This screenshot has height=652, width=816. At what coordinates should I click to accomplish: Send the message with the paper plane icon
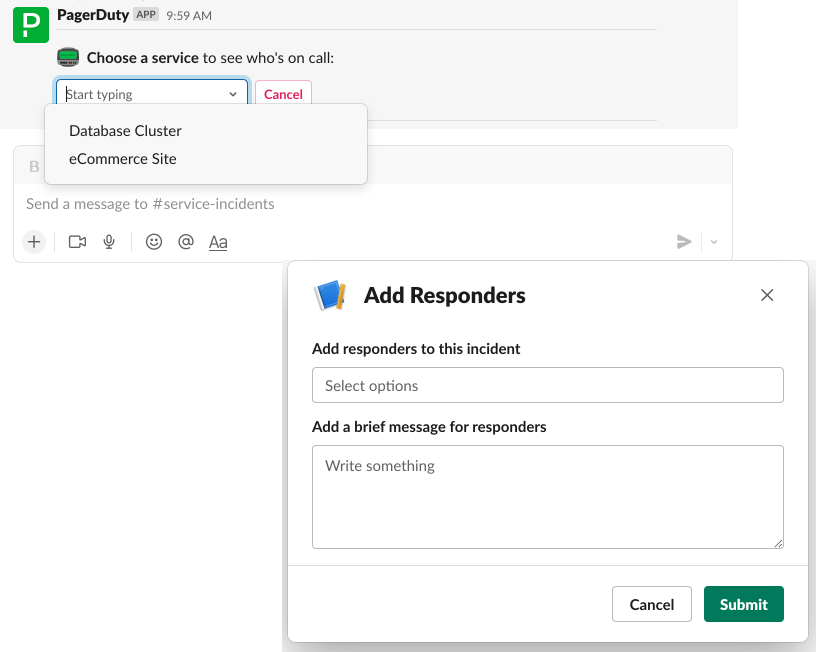tap(685, 241)
